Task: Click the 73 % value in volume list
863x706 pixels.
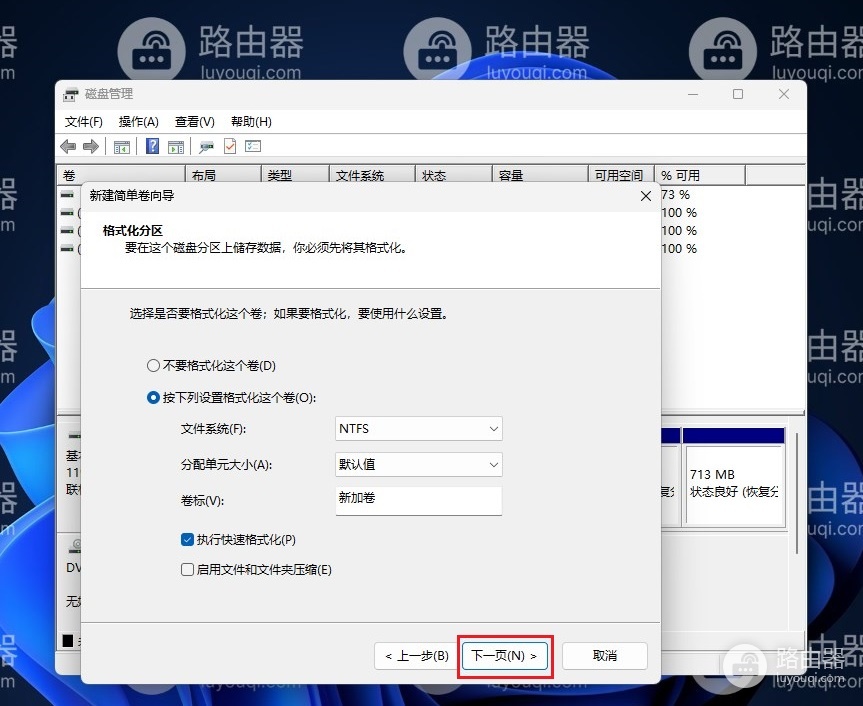Action: 676,195
